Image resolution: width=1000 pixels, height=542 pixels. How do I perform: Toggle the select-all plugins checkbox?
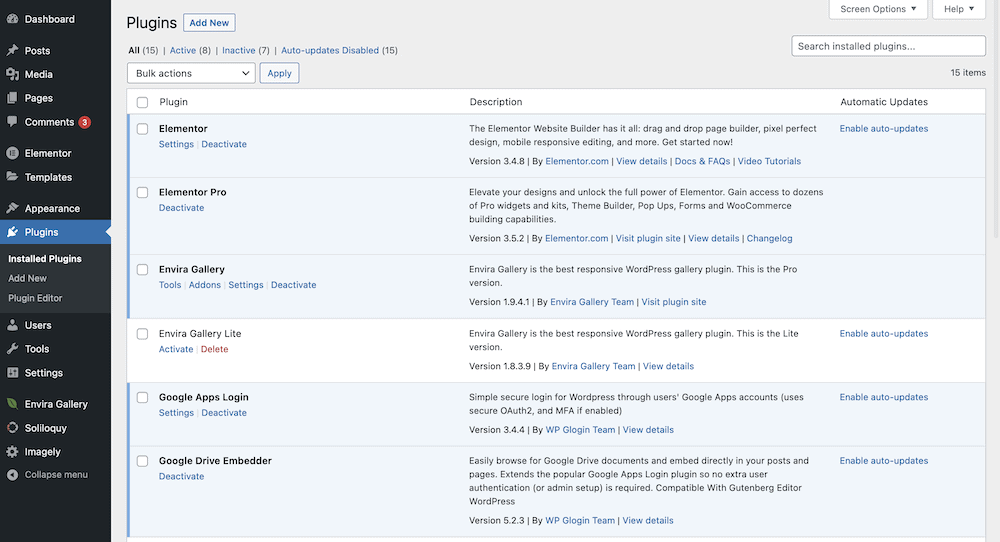(x=142, y=102)
